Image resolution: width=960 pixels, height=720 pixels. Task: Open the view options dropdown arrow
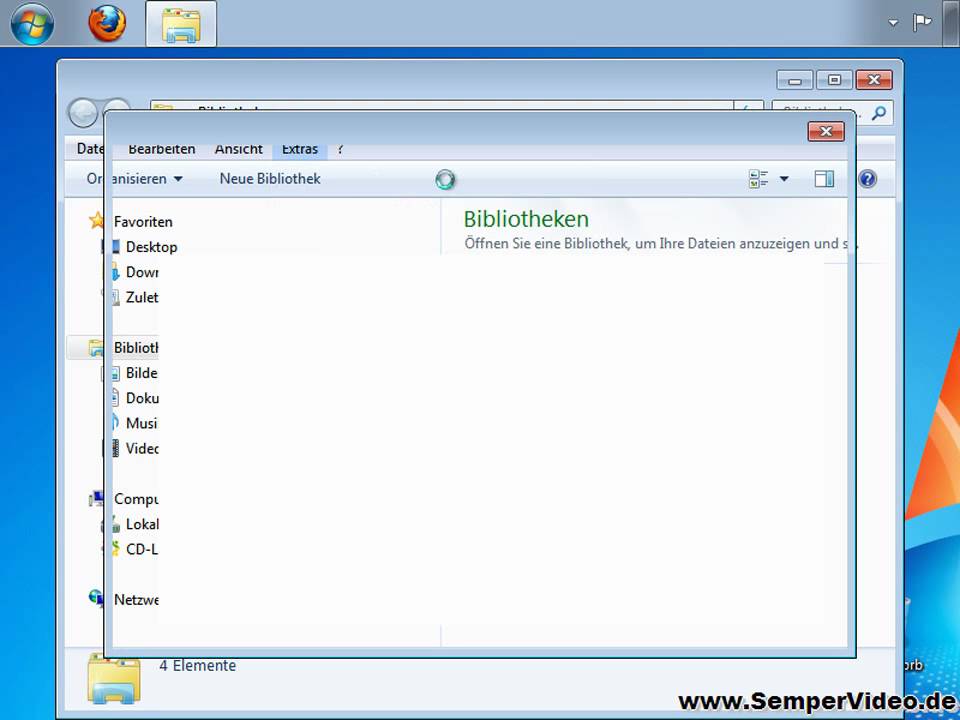784,179
